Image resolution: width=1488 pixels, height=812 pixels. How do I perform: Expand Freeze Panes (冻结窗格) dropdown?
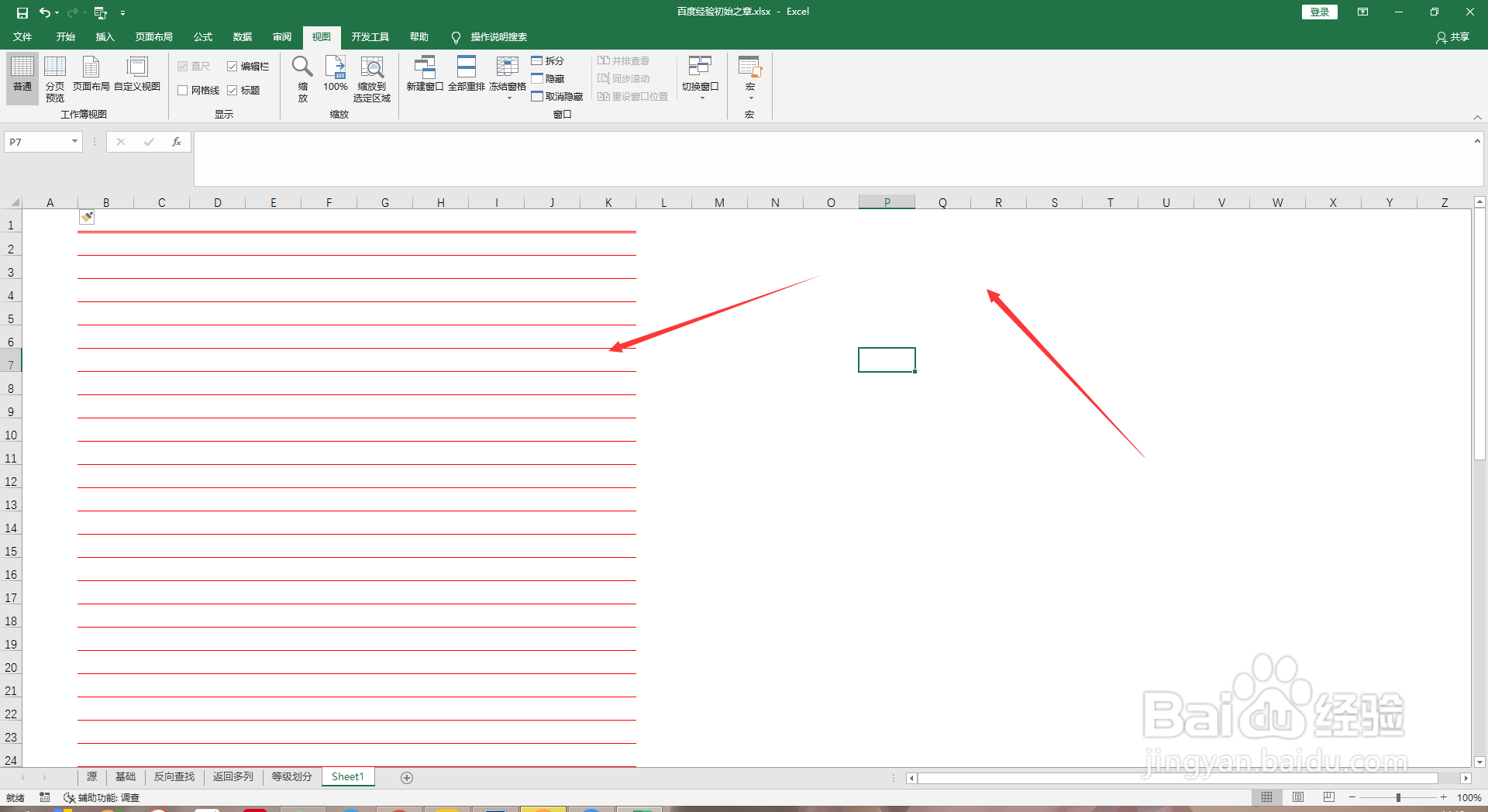click(x=509, y=98)
